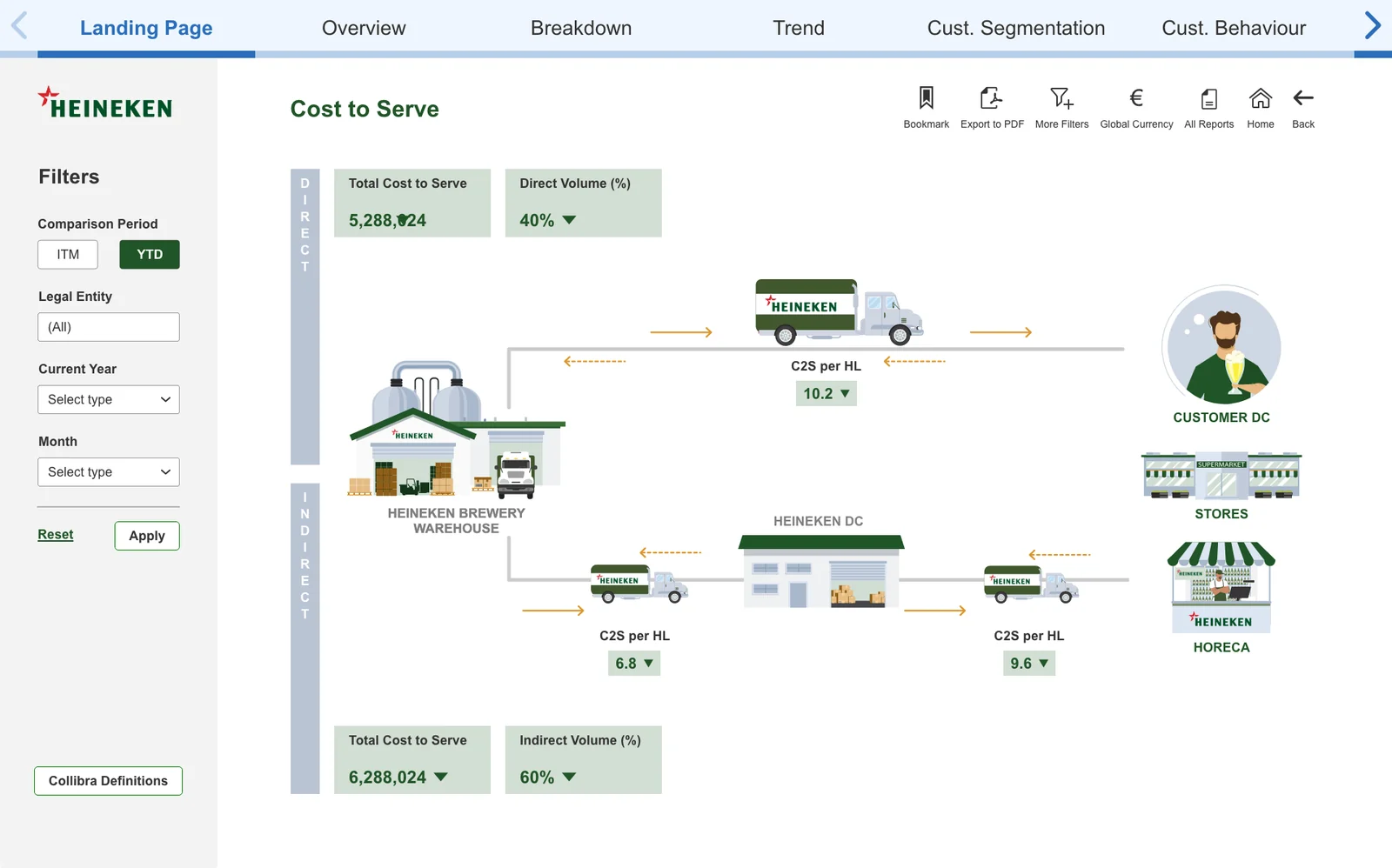Select the Stores supermarket illustration
The image size is (1392, 868).
click(1221, 475)
